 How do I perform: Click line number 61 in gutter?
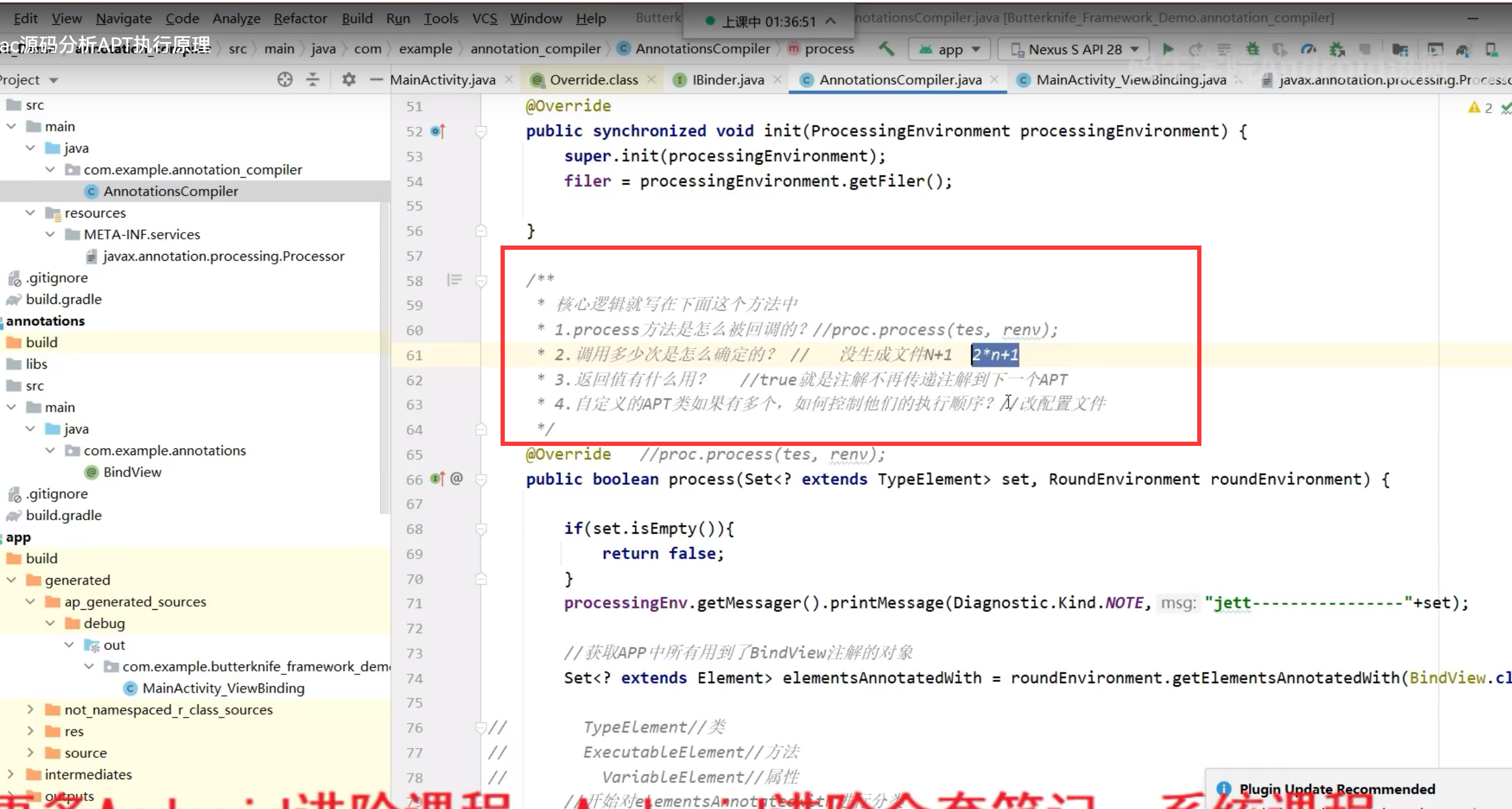point(414,355)
